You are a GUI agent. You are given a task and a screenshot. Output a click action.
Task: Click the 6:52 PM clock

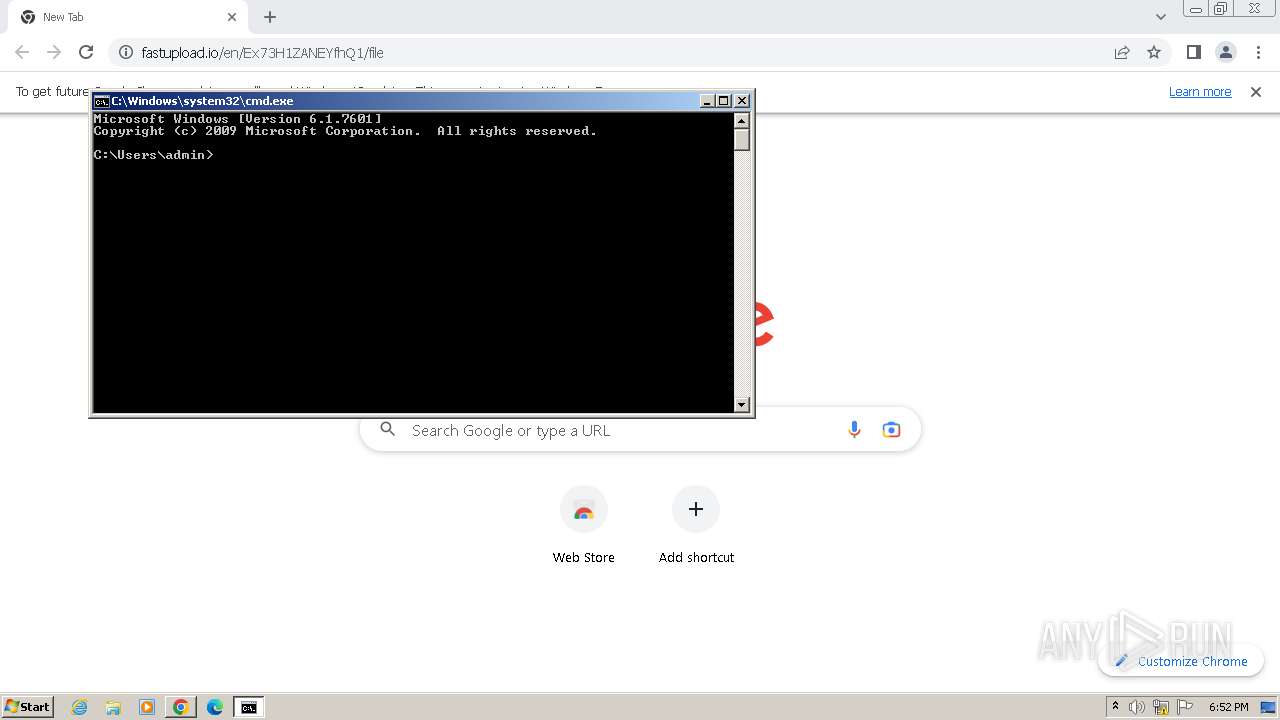(1228, 707)
